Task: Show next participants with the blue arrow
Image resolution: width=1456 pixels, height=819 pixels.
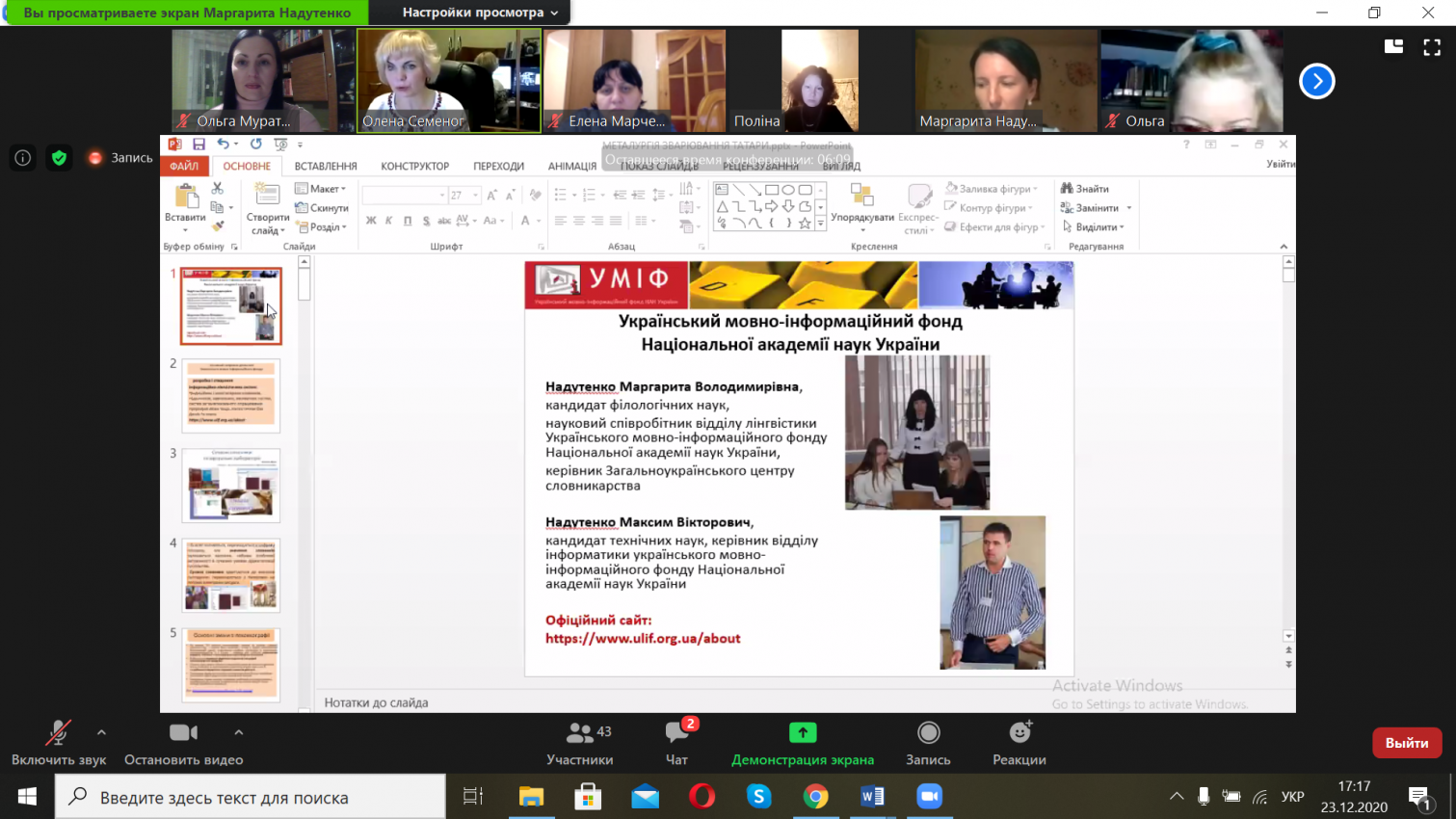Action: tap(1316, 81)
